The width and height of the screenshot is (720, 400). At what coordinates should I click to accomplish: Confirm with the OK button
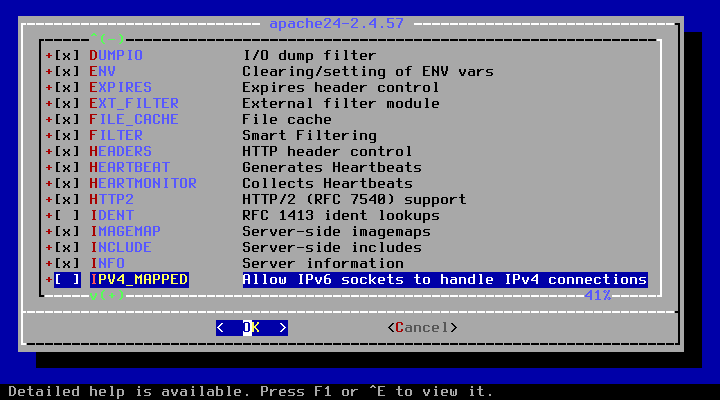tap(252, 328)
